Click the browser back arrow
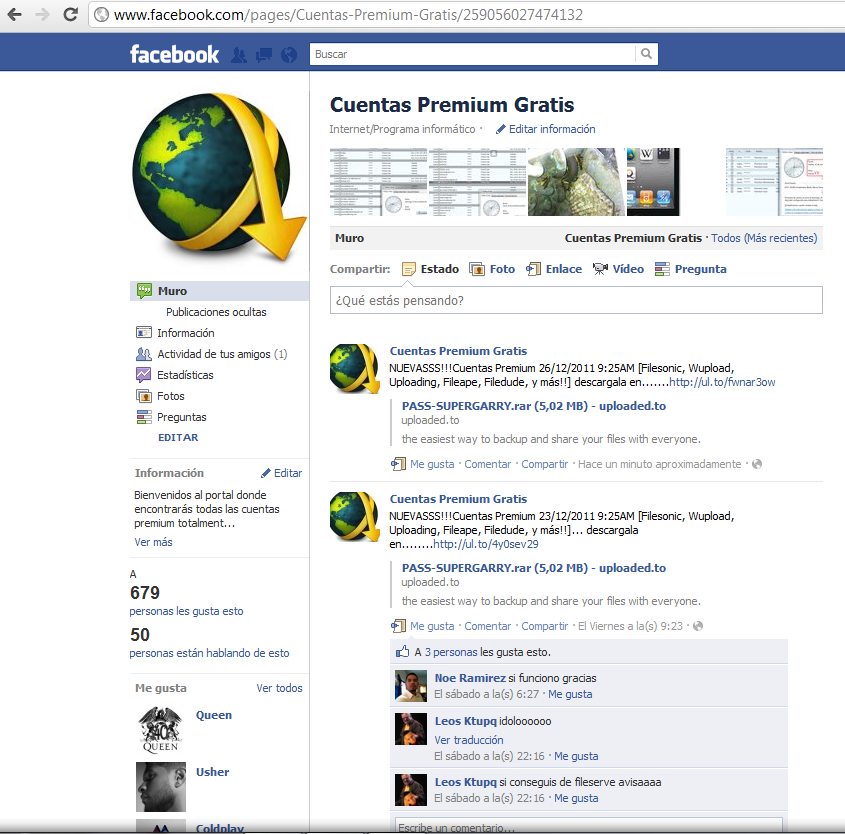 pyautogui.click(x=15, y=15)
